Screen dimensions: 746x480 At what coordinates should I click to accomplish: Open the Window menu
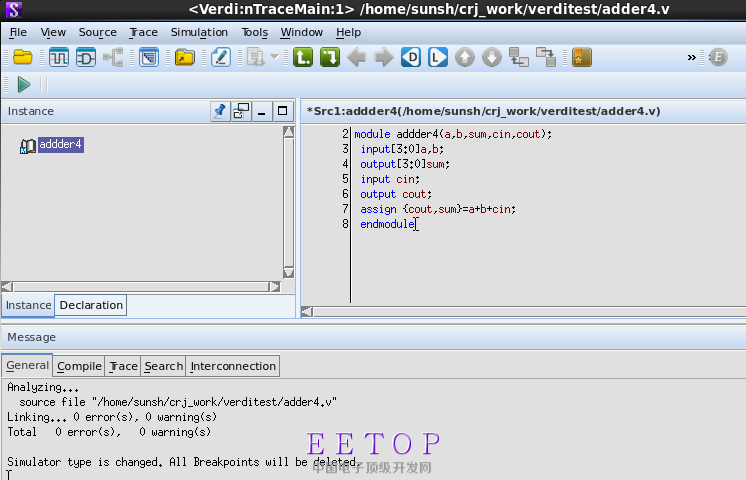(302, 32)
